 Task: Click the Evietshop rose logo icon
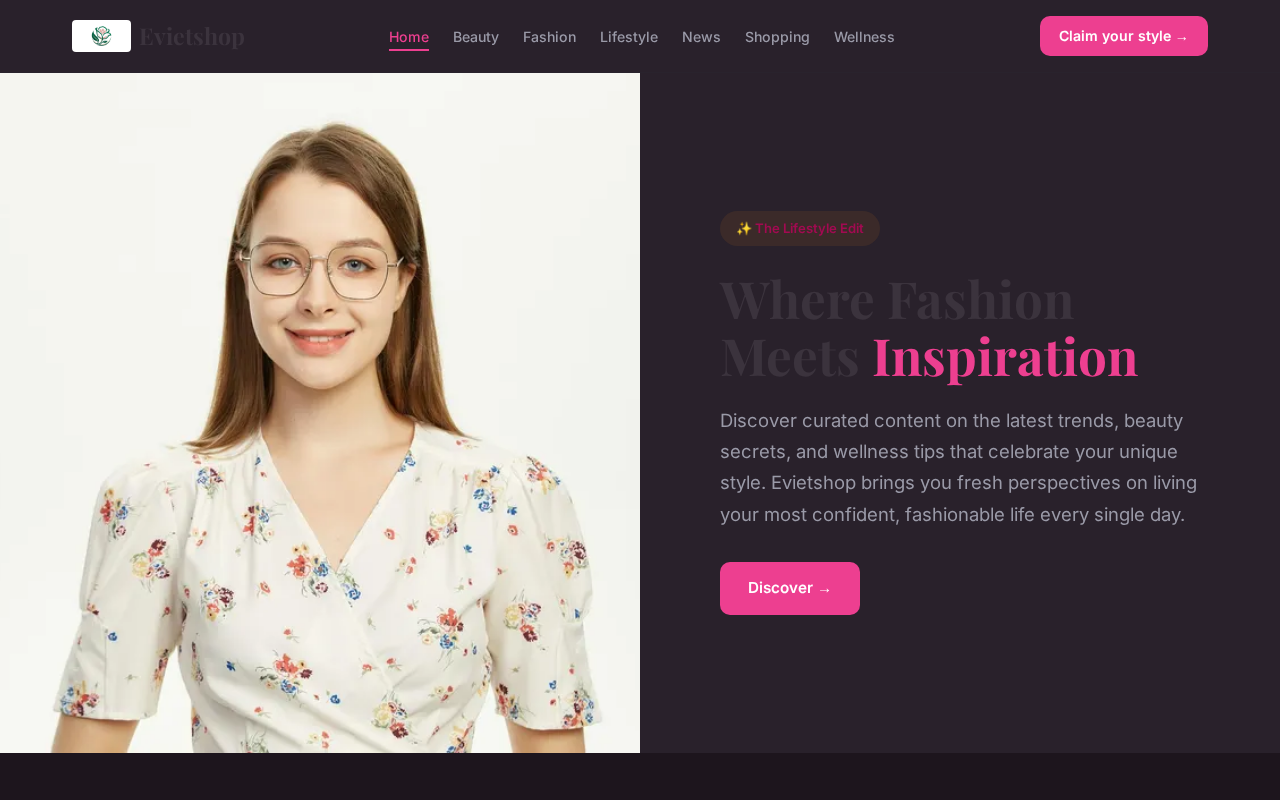tap(101, 36)
